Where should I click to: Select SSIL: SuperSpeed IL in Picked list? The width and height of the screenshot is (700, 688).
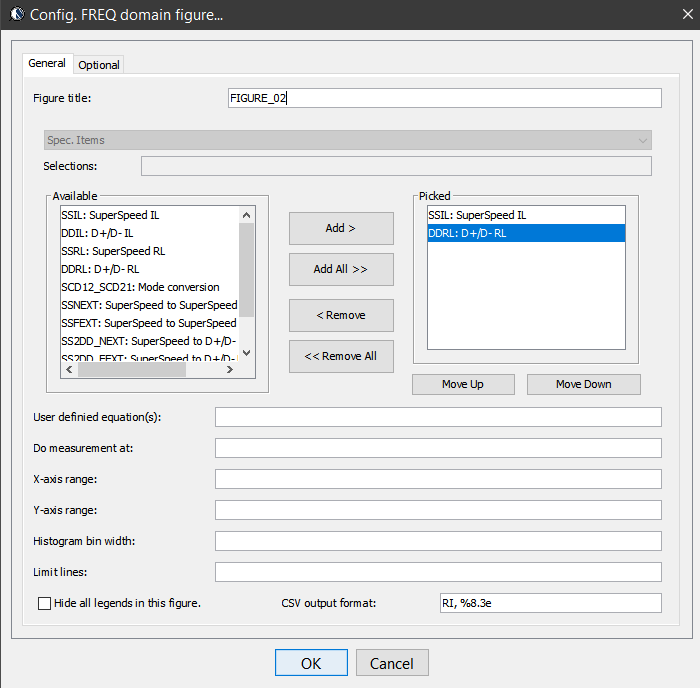[x=477, y=215]
